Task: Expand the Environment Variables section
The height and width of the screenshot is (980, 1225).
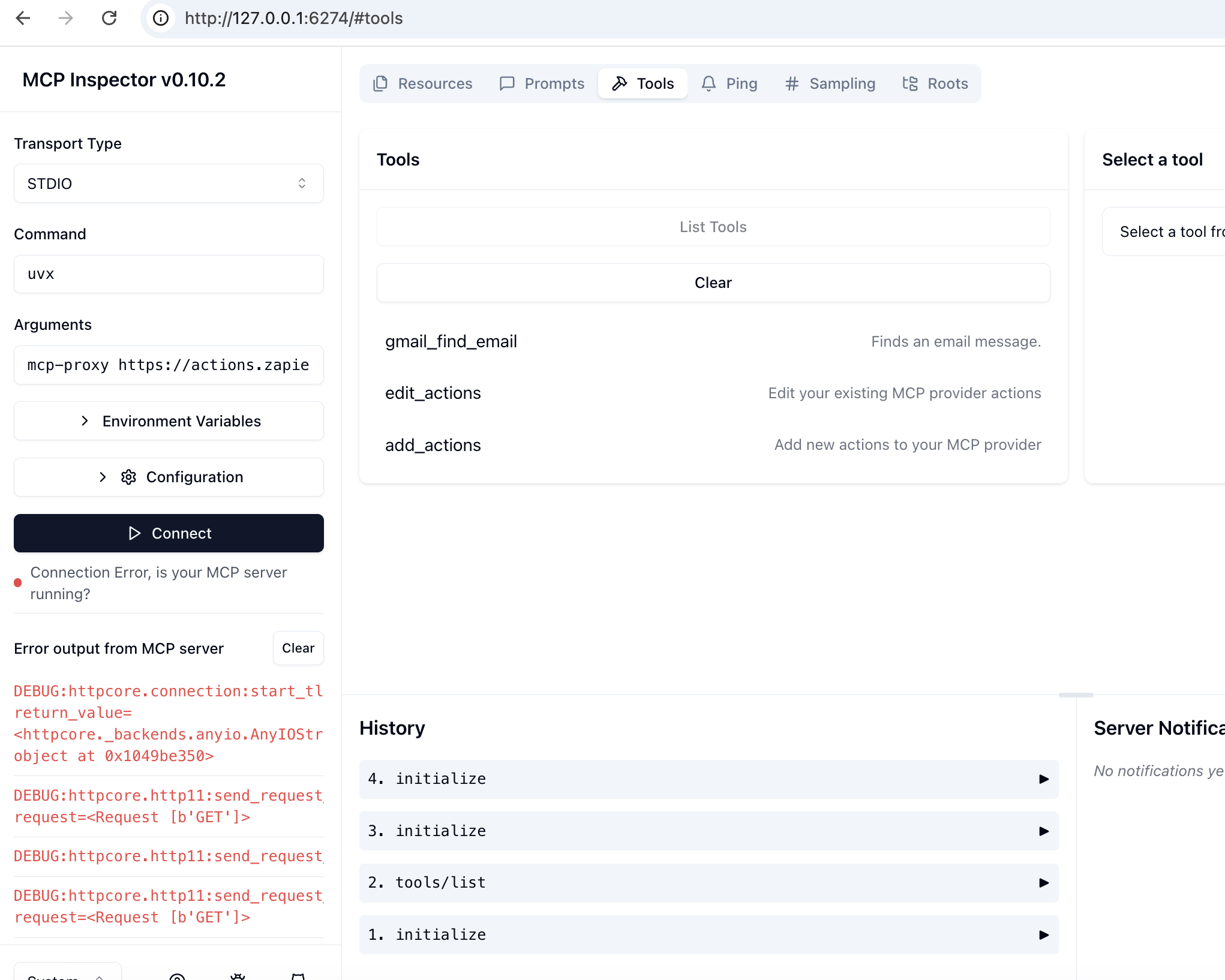Action: pyautogui.click(x=169, y=421)
